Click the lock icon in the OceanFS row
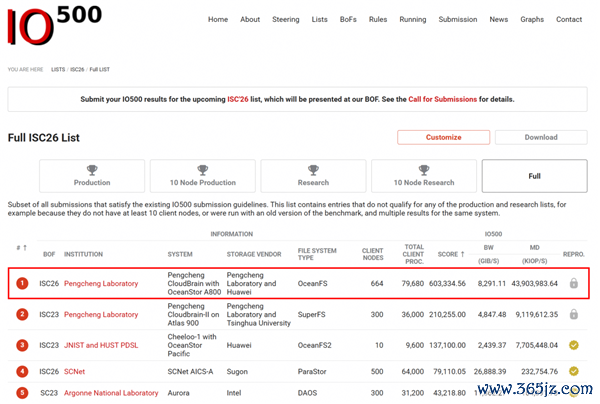 coord(574,283)
